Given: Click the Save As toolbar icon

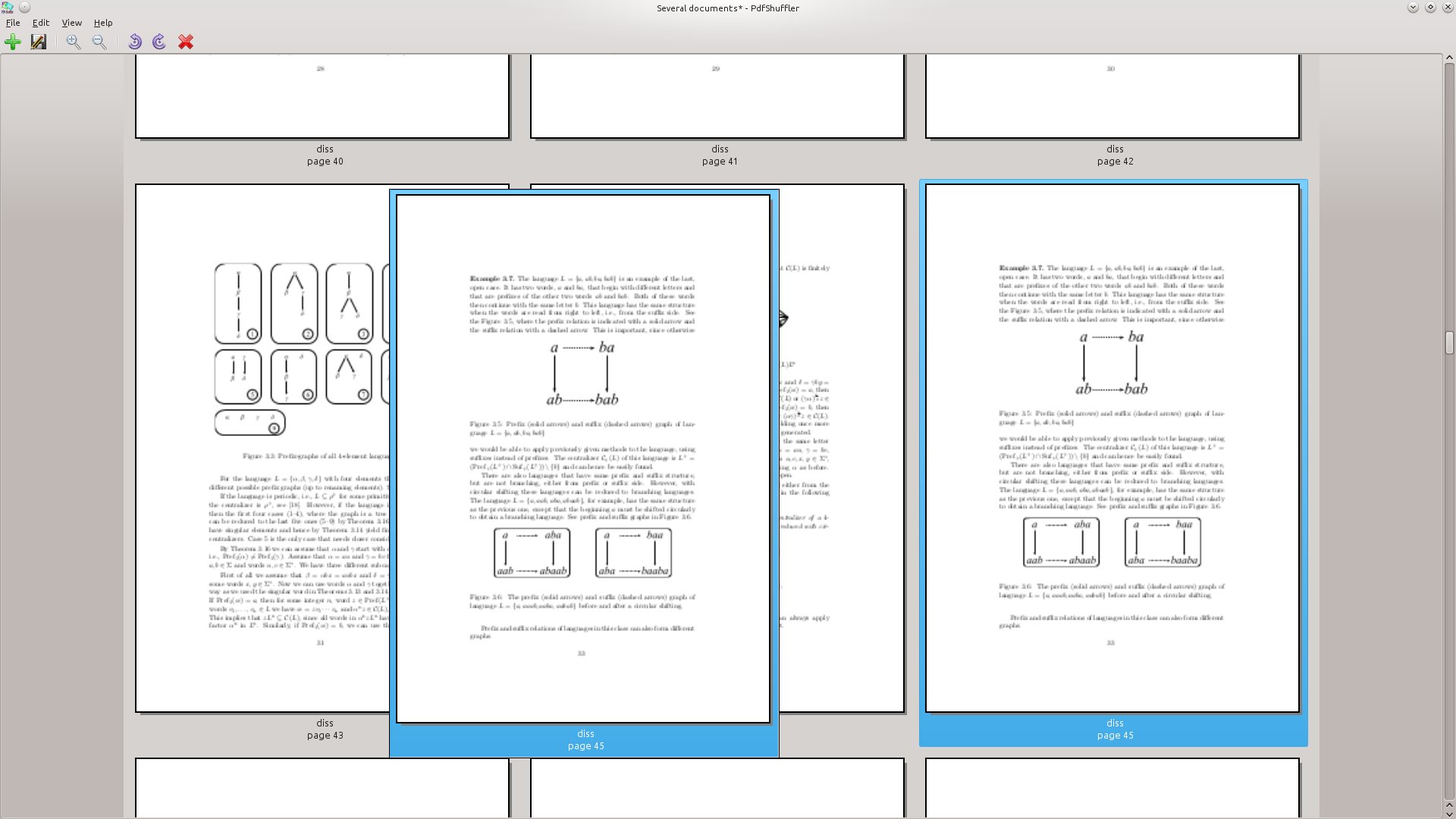Looking at the screenshot, I should click(x=39, y=42).
